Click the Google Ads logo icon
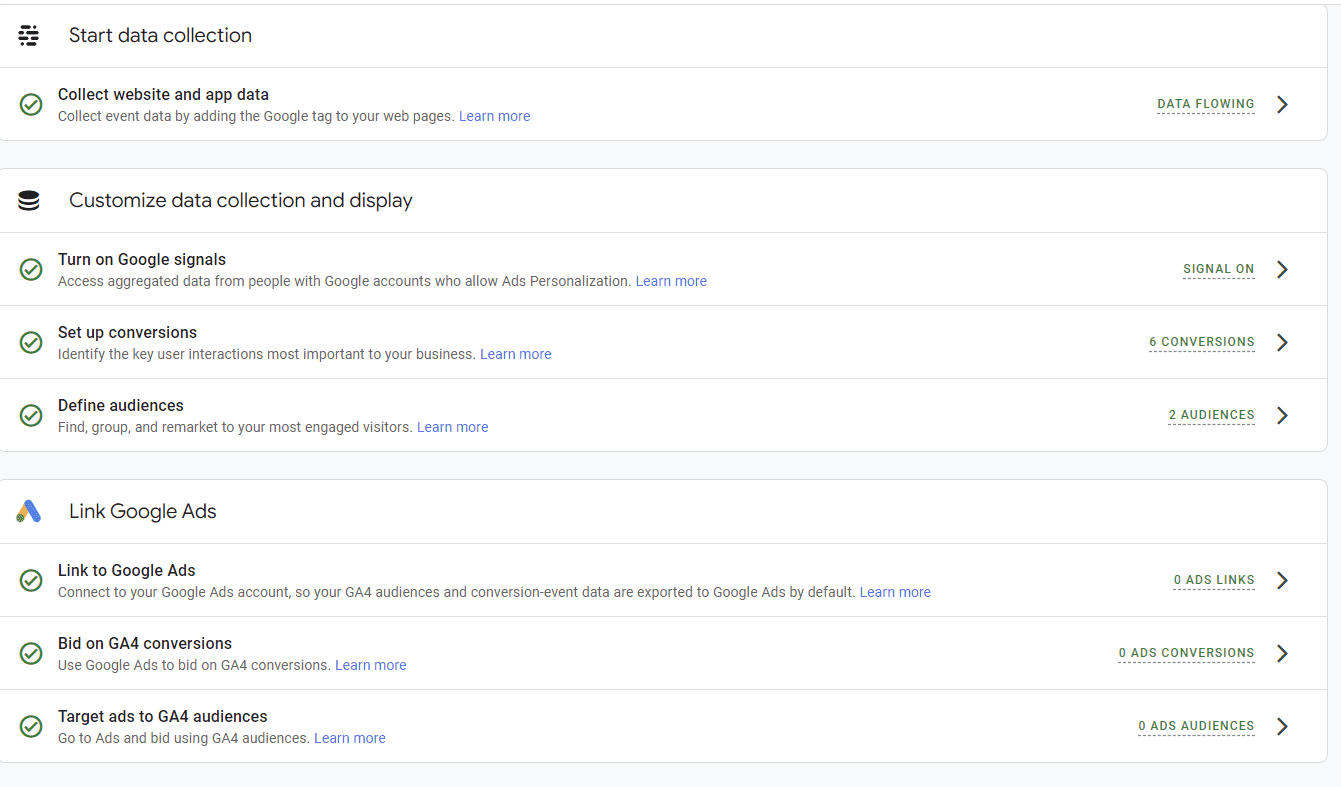The height and width of the screenshot is (787, 1341). (29, 512)
